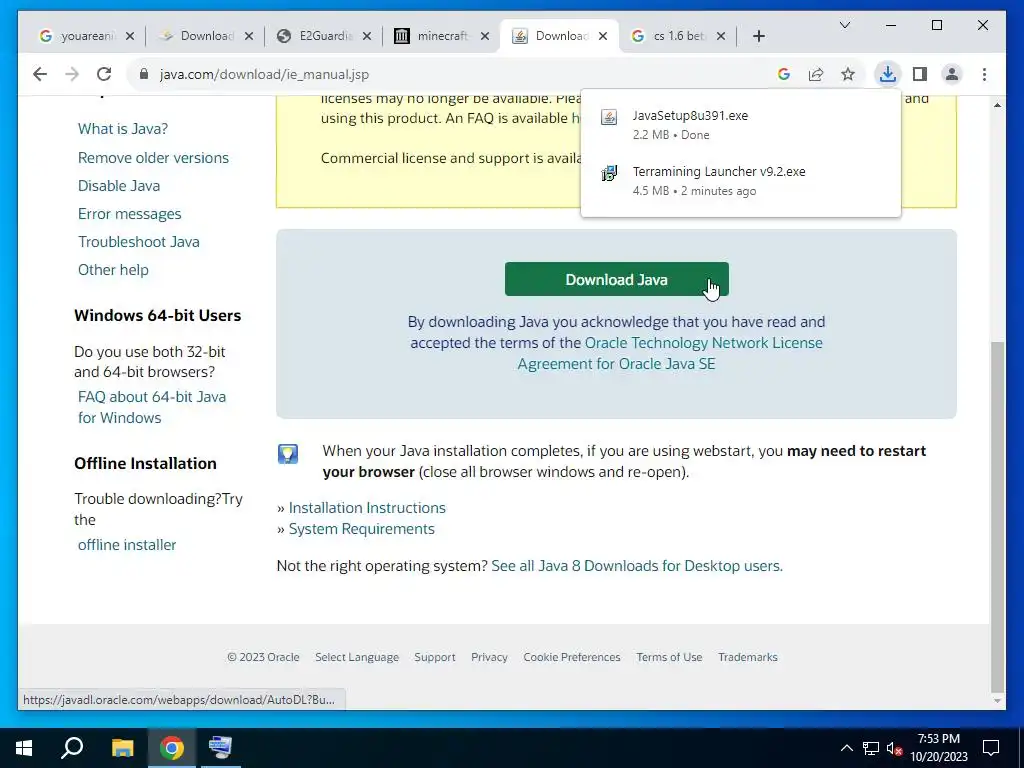Click the Terramining Launcher file icon
Image resolution: width=1024 pixels, height=768 pixels.
(x=609, y=173)
